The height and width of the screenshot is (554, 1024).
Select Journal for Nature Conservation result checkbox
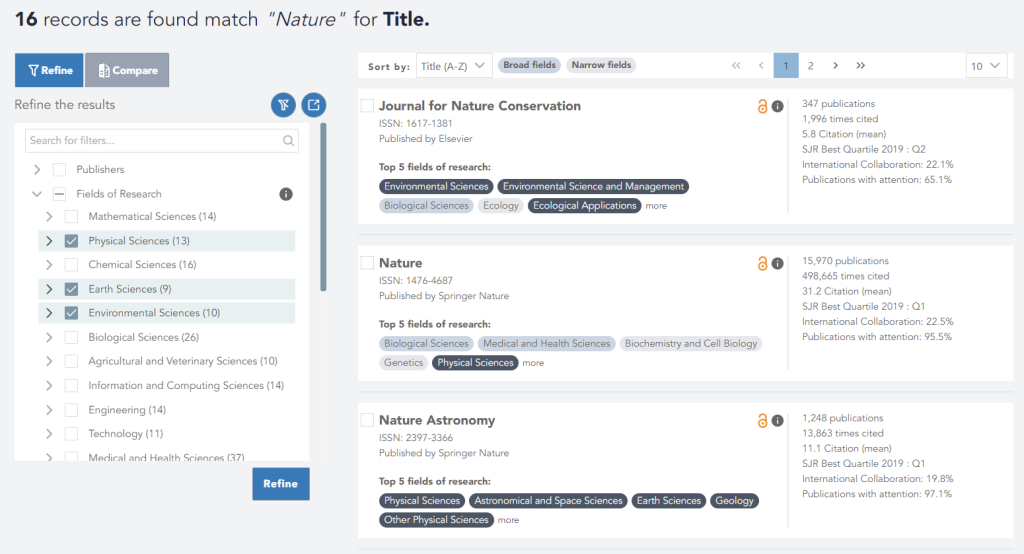coord(368,106)
